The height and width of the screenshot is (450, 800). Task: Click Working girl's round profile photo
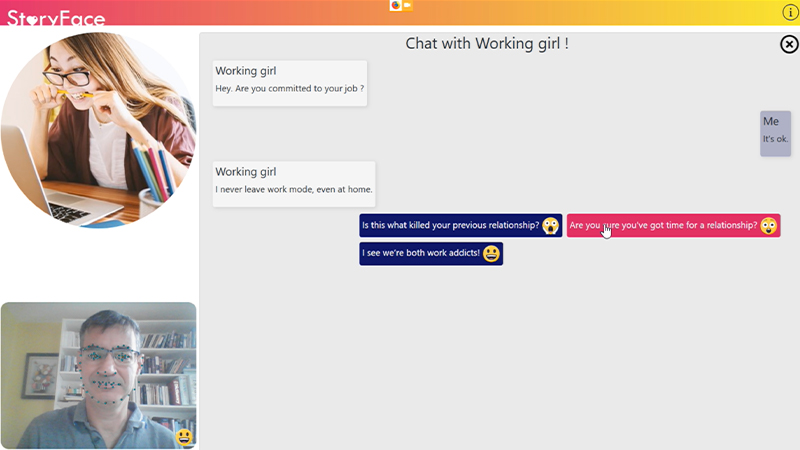coord(98,128)
